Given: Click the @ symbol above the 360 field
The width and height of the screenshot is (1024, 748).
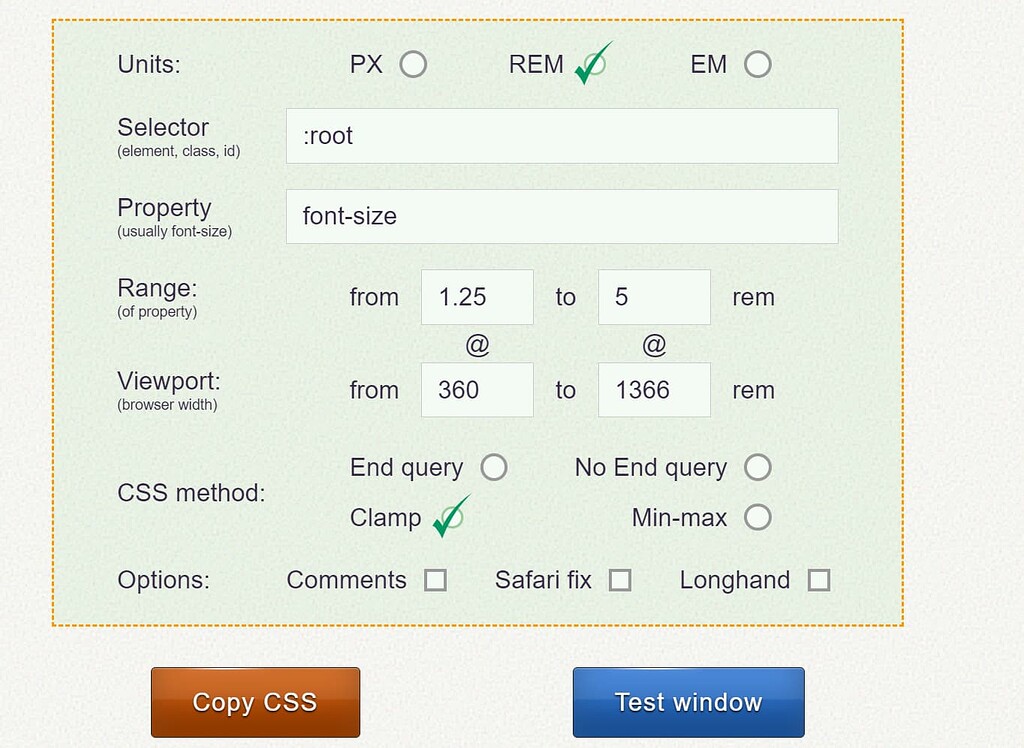Looking at the screenshot, I should pyautogui.click(x=477, y=344).
